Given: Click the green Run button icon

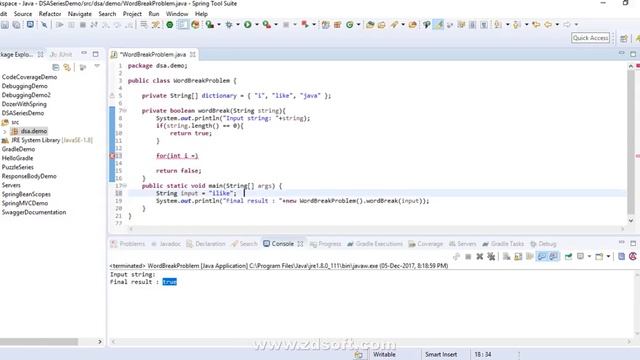Looking at the screenshot, I should (248, 25).
